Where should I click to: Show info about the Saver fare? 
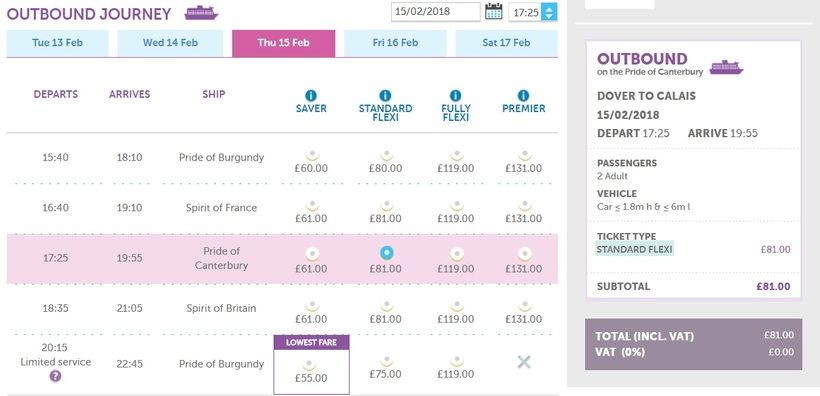coord(311,95)
